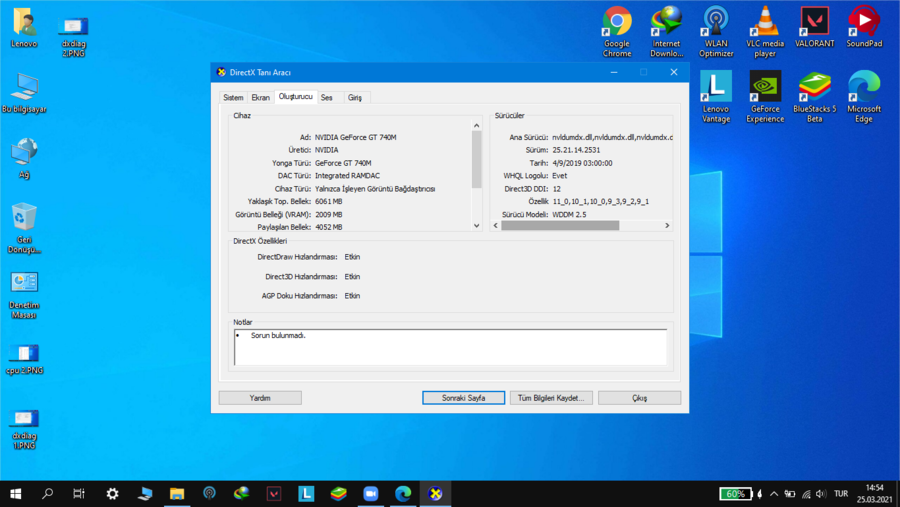Open the Google Chrome desktop shortcut

pos(617,22)
